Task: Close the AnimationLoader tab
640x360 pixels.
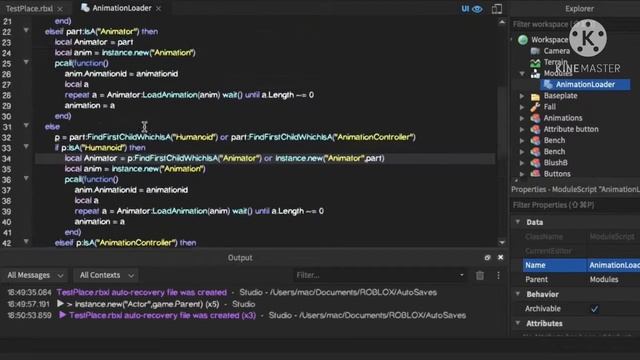Action: [159, 8]
